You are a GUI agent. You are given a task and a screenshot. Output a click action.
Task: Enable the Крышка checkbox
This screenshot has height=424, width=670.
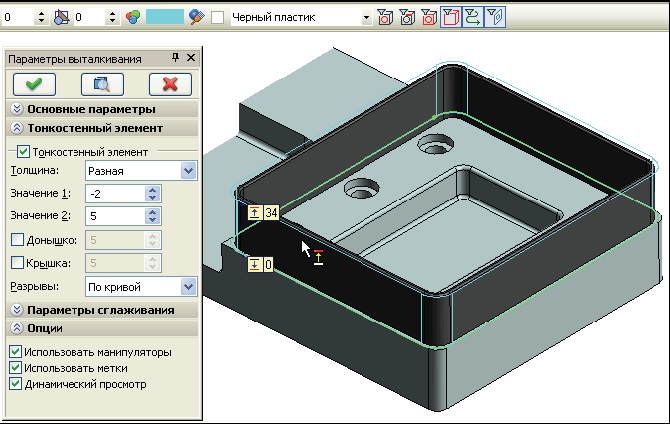point(17,262)
